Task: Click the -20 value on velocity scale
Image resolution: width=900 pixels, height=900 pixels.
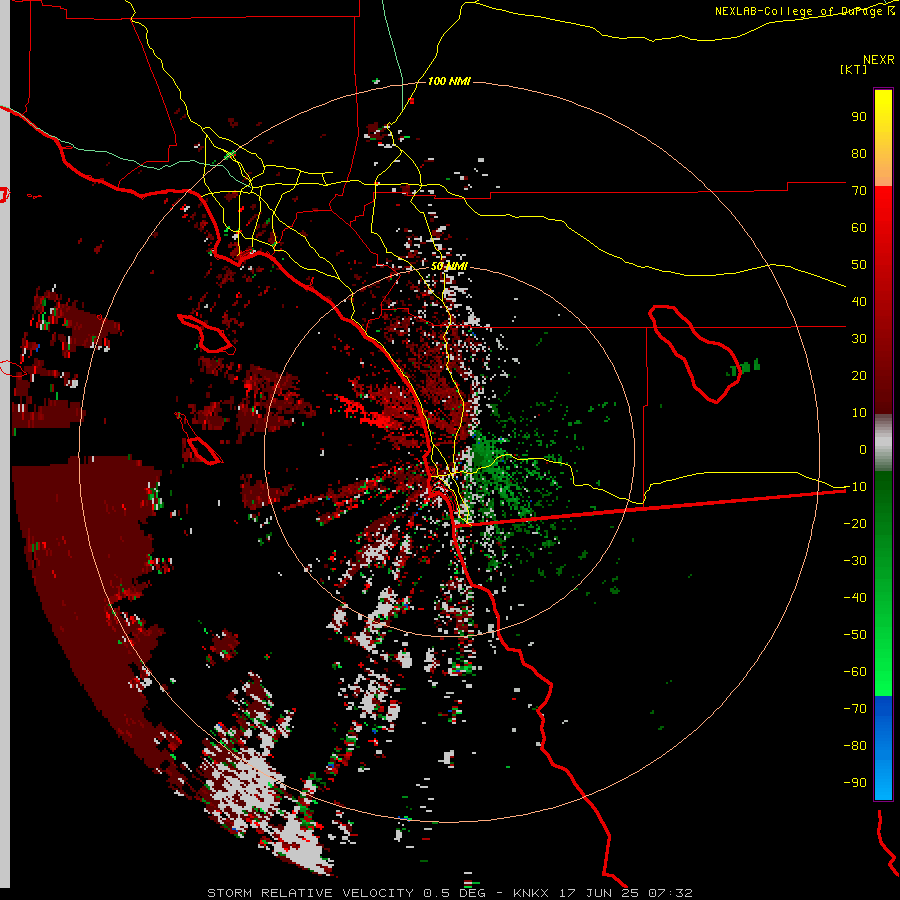Action: click(x=855, y=523)
